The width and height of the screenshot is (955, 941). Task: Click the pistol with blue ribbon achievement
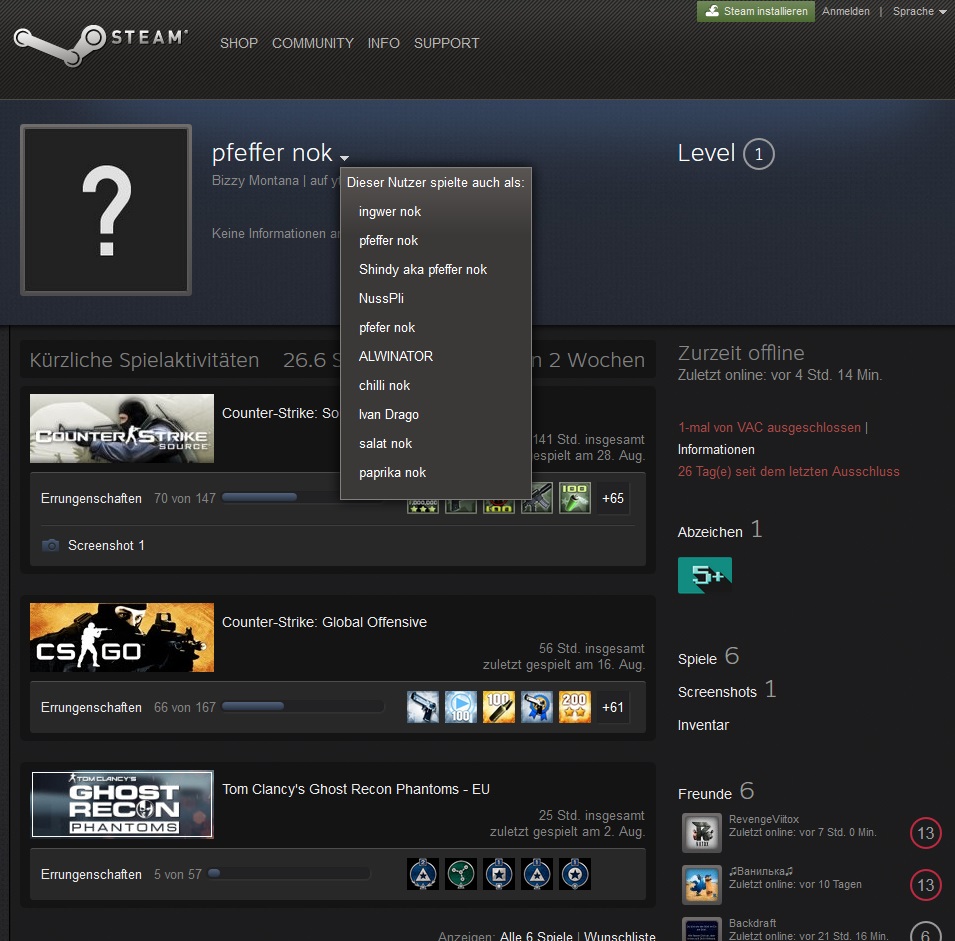[537, 707]
